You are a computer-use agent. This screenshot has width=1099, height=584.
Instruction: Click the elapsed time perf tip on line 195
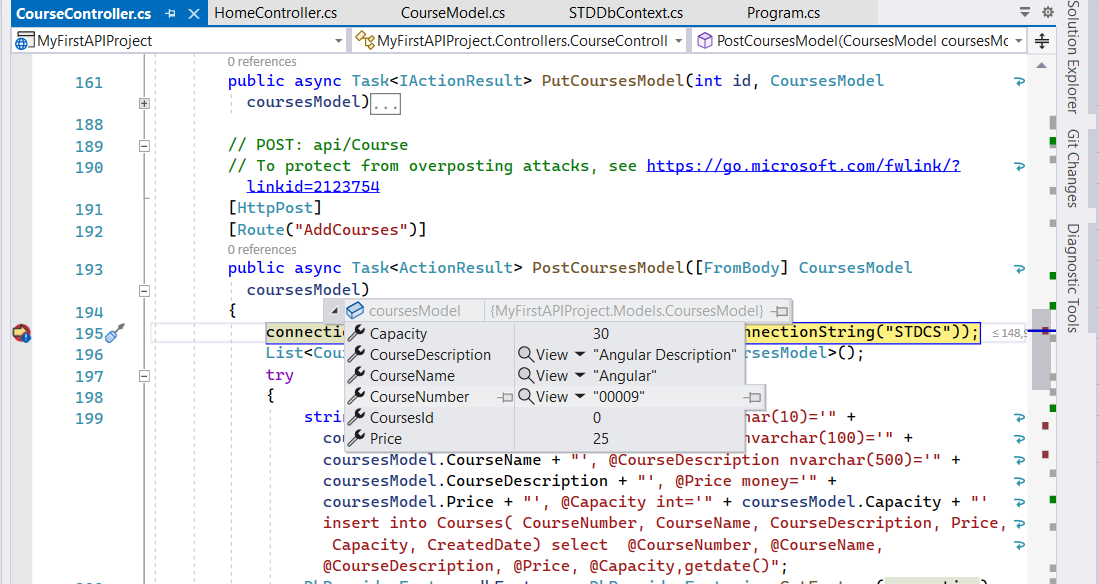pos(1009,334)
